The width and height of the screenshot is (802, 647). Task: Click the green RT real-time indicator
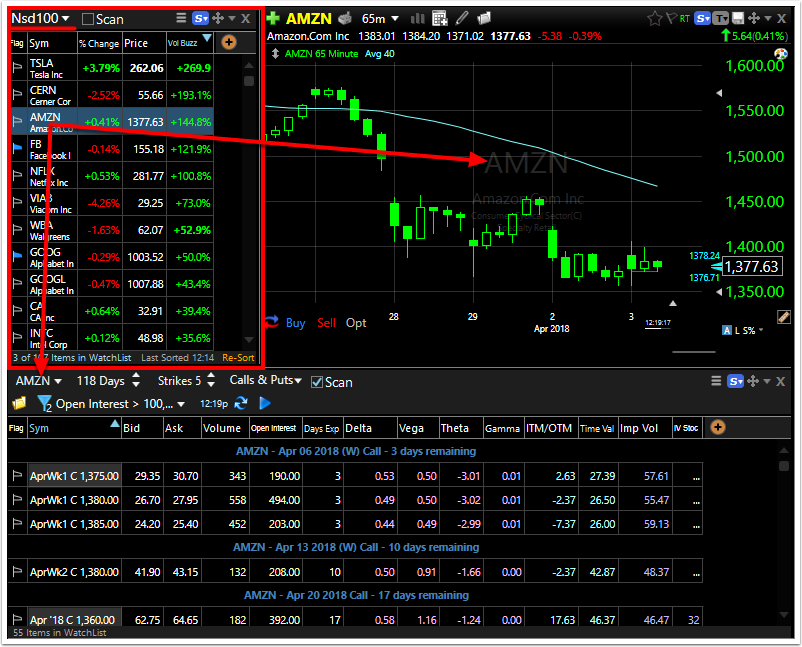685,19
